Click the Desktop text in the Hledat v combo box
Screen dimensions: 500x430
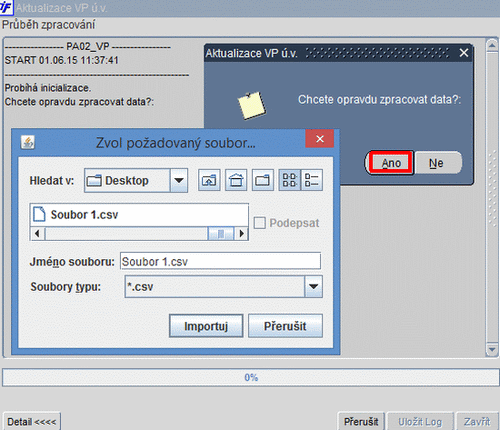(x=127, y=180)
